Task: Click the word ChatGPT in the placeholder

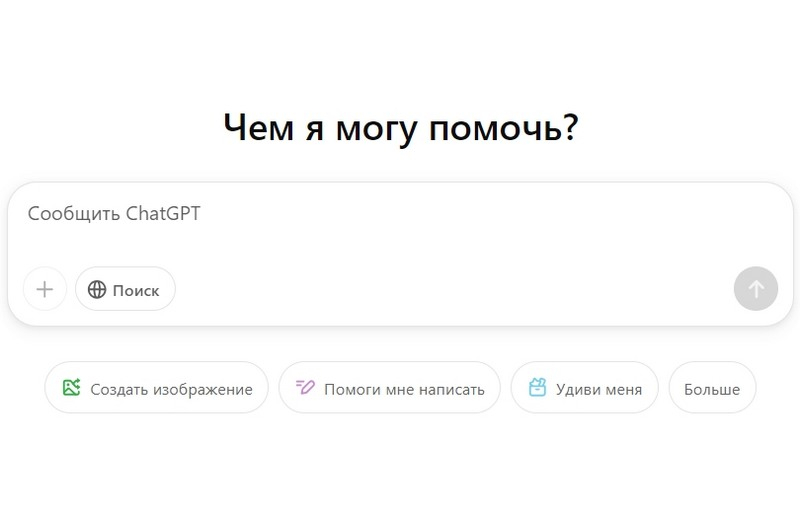Action: (163, 213)
